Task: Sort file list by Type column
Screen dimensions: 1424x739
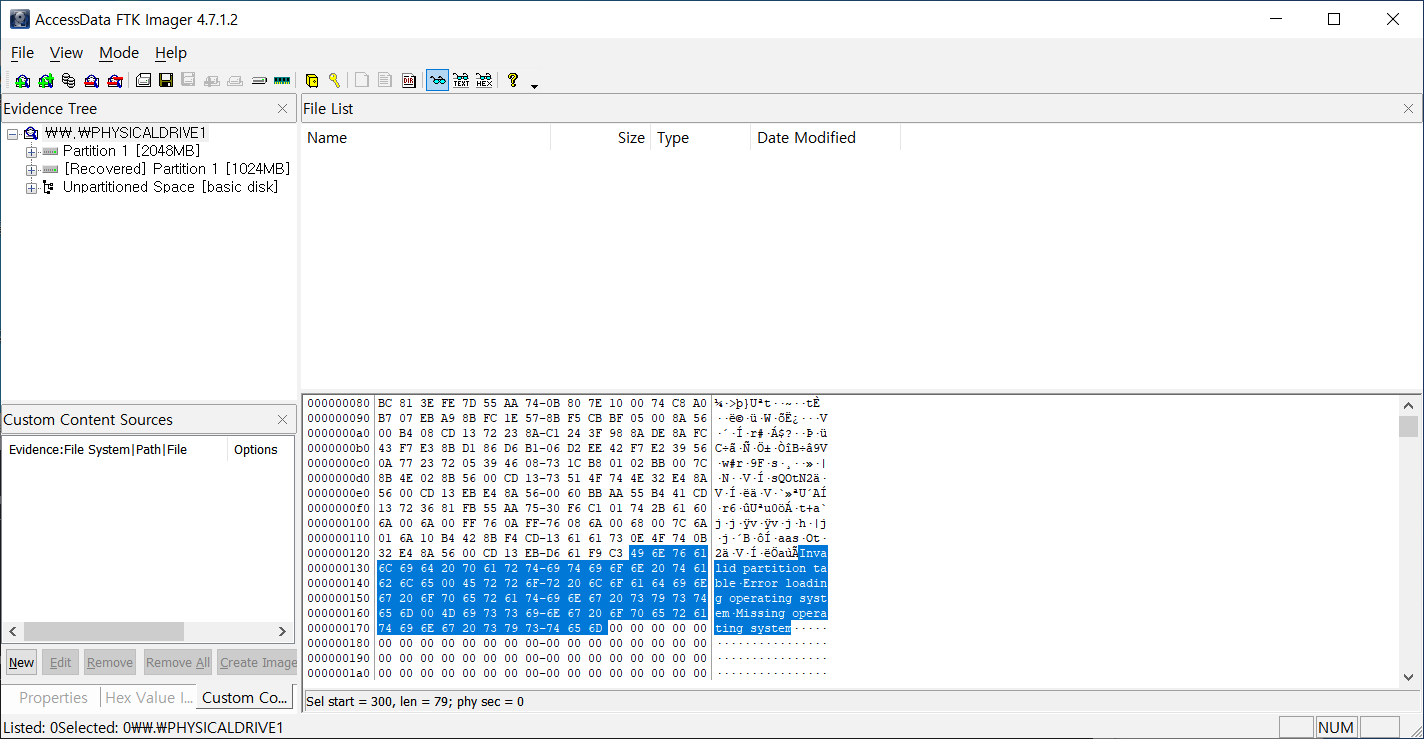Action: [x=700, y=138]
